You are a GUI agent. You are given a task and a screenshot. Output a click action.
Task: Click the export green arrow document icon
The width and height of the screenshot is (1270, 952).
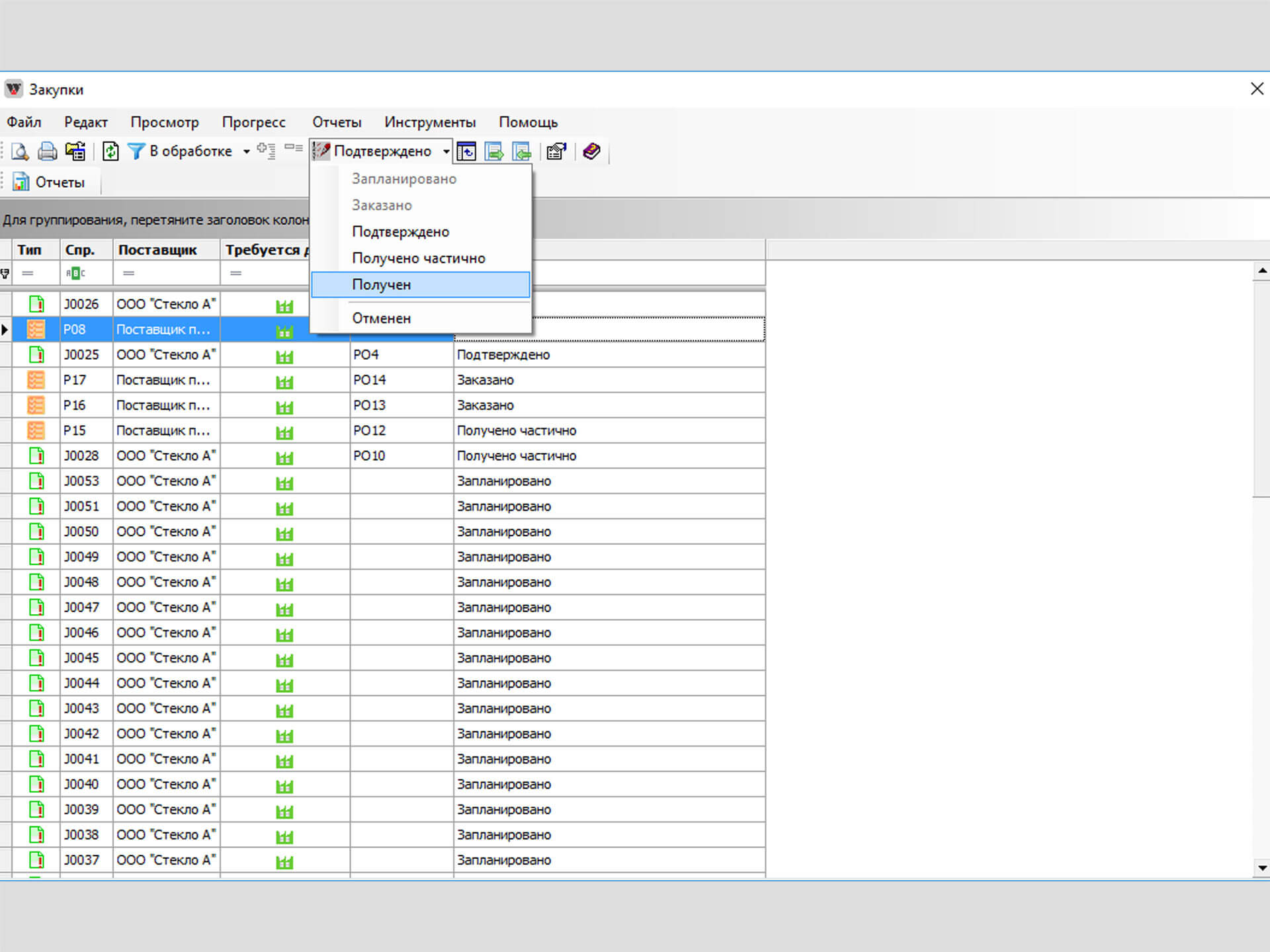(494, 151)
